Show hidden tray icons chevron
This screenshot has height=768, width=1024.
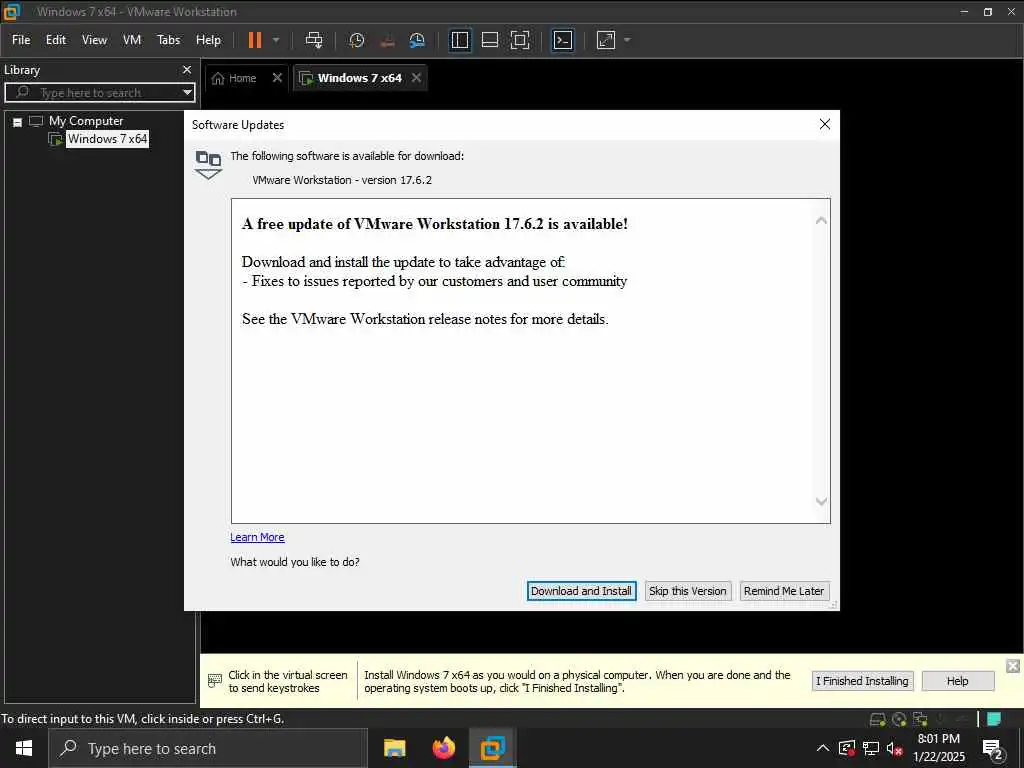(823, 748)
